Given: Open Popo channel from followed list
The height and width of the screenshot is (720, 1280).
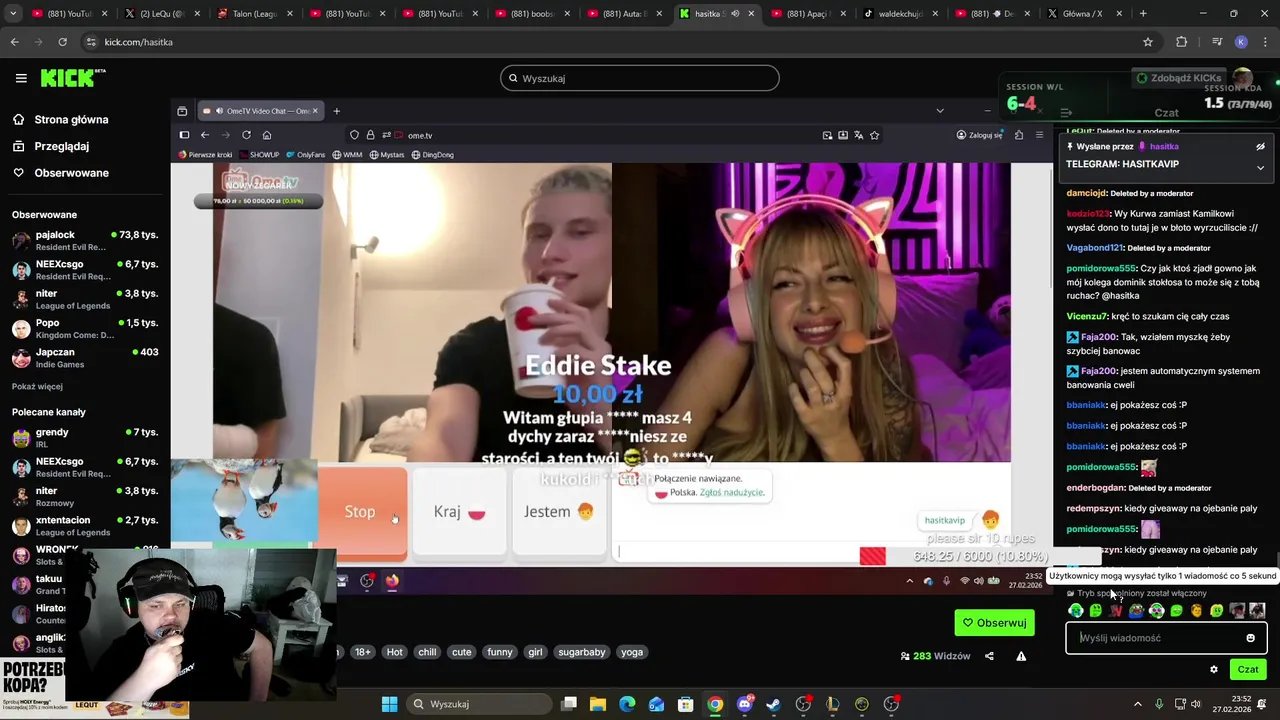Looking at the screenshot, I should click(85, 329).
